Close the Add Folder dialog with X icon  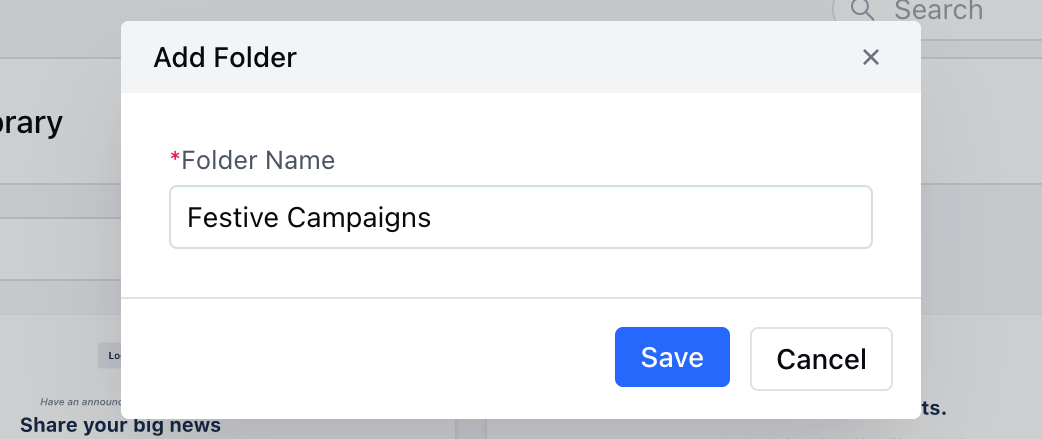click(871, 57)
